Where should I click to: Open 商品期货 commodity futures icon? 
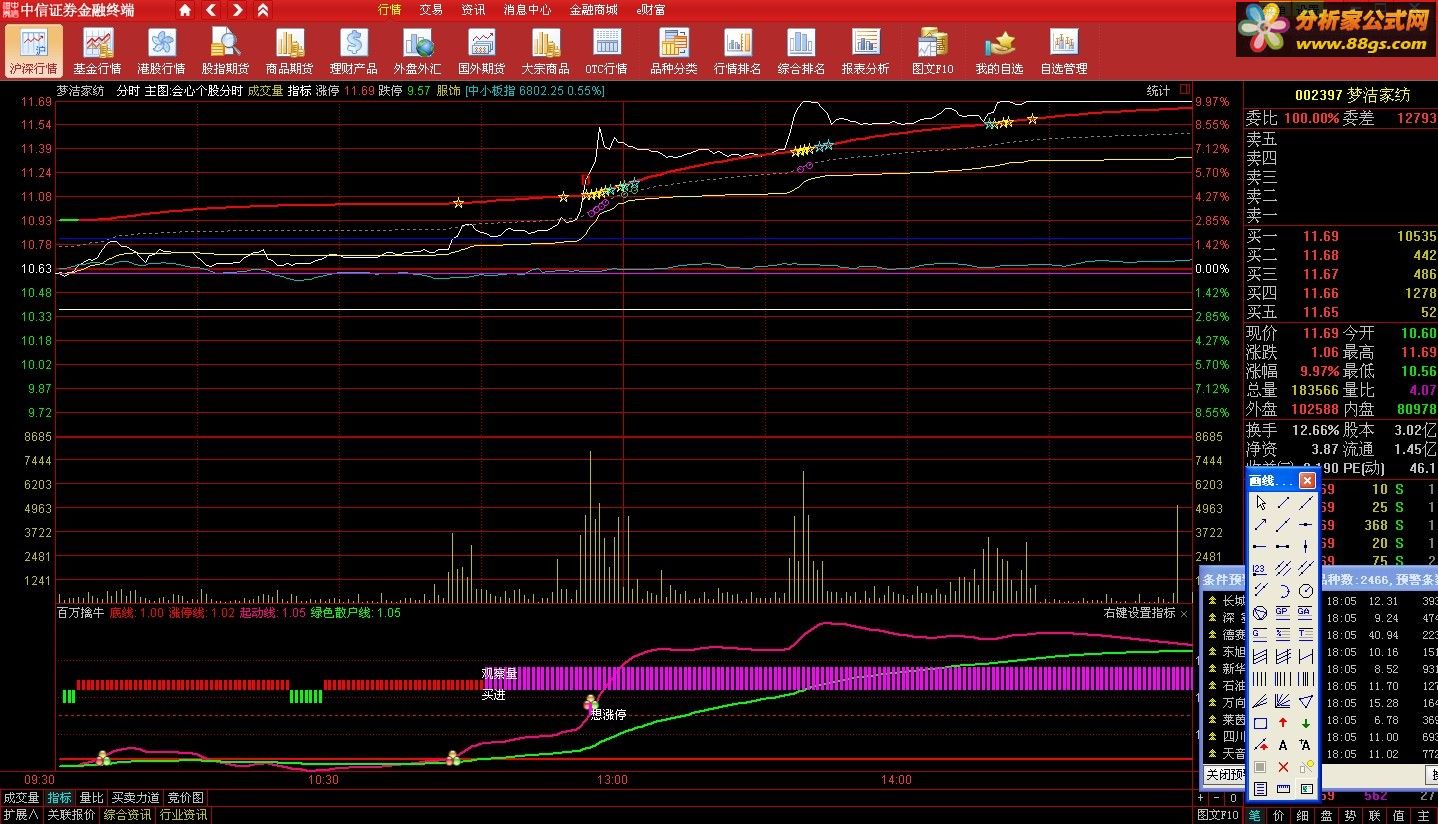click(x=289, y=50)
